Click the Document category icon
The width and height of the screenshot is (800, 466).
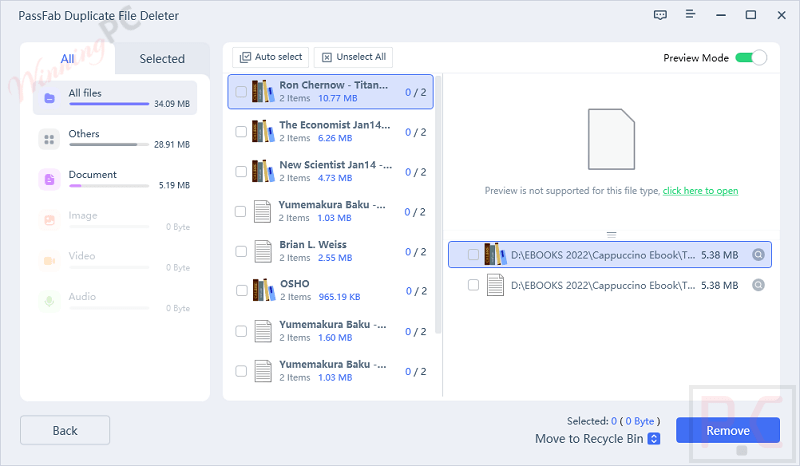pyautogui.click(x=49, y=179)
